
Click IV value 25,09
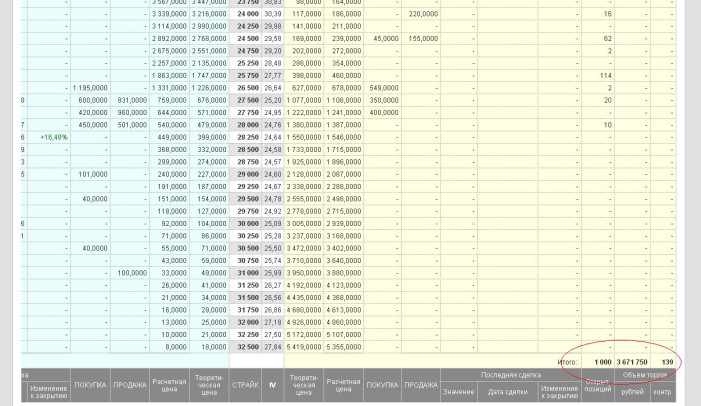(273, 224)
